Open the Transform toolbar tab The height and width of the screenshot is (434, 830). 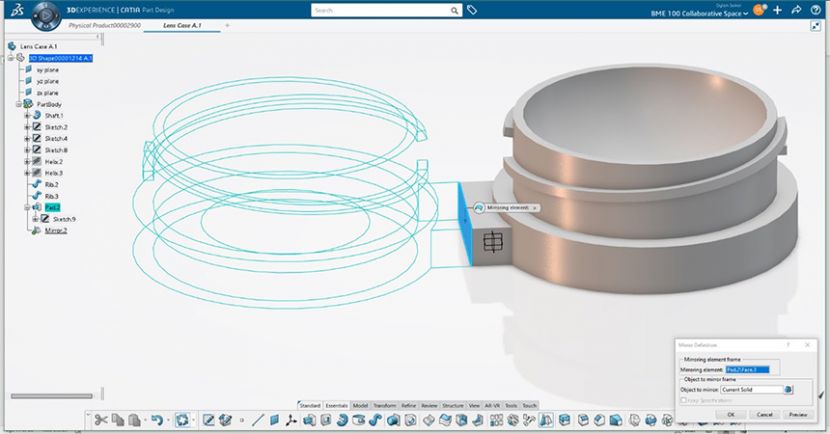click(x=385, y=405)
